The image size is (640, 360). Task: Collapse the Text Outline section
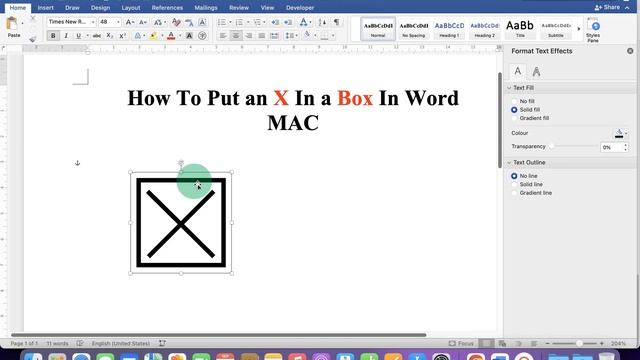click(x=509, y=163)
